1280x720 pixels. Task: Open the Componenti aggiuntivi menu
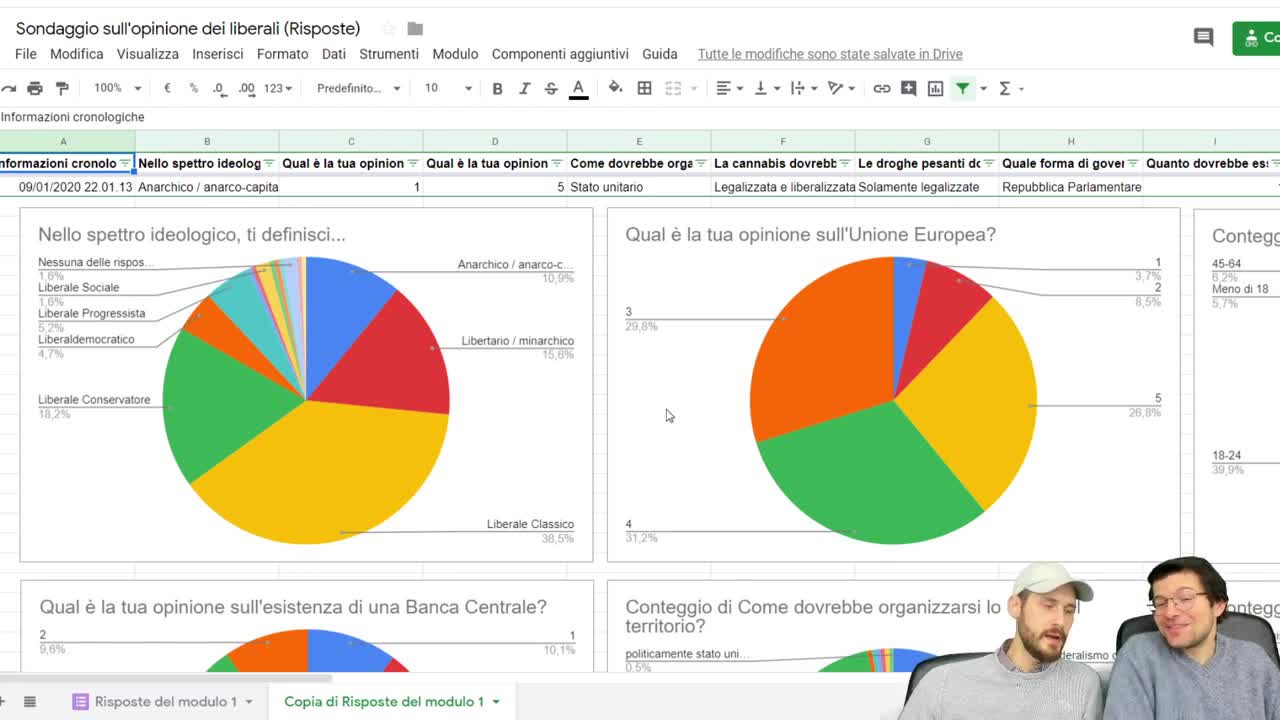(x=560, y=54)
